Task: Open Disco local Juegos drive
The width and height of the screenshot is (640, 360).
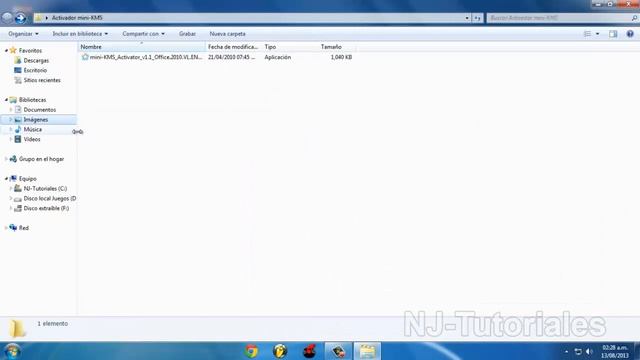Action: click(x=49, y=198)
